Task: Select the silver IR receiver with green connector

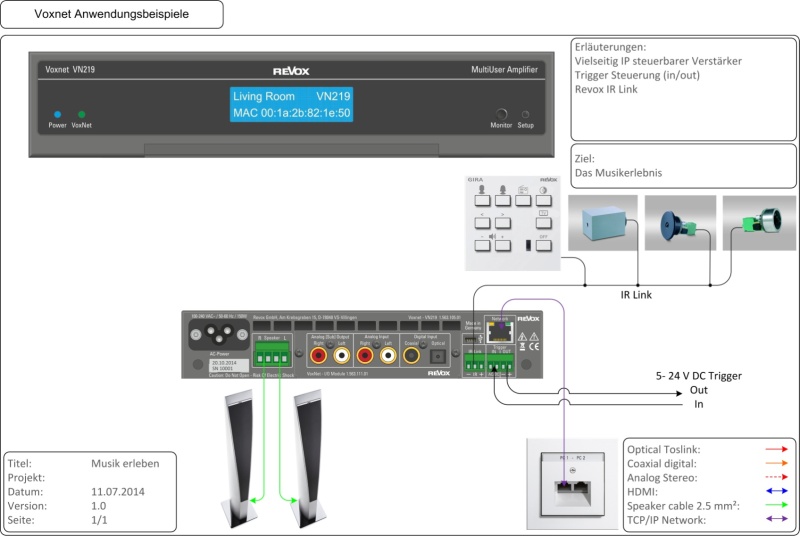Action: [x=759, y=223]
